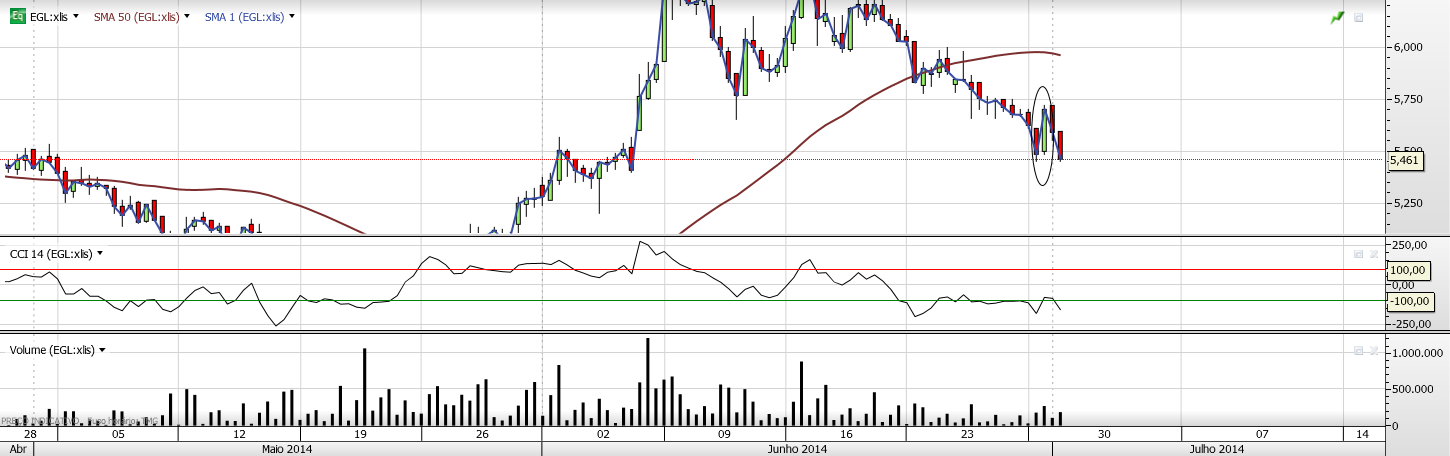The width and height of the screenshot is (1450, 456).
Task: Maximize the CCI 14 indicator panel
Action: [1358, 254]
